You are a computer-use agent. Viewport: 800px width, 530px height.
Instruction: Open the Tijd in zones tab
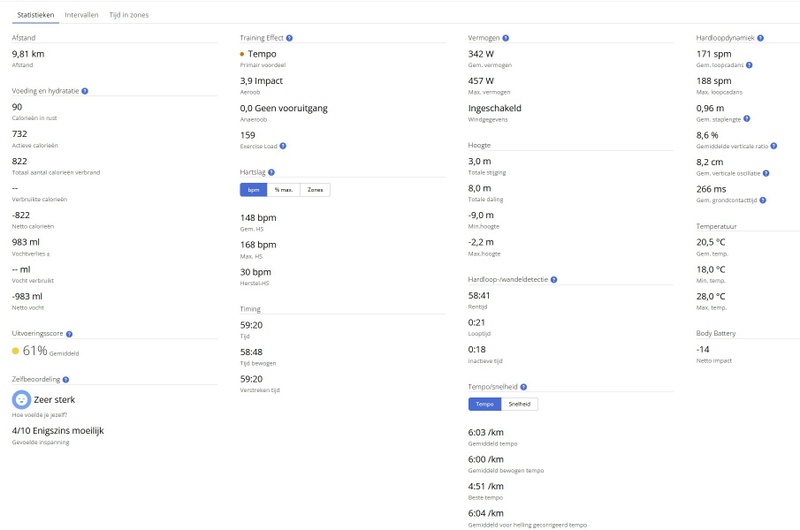(126, 17)
